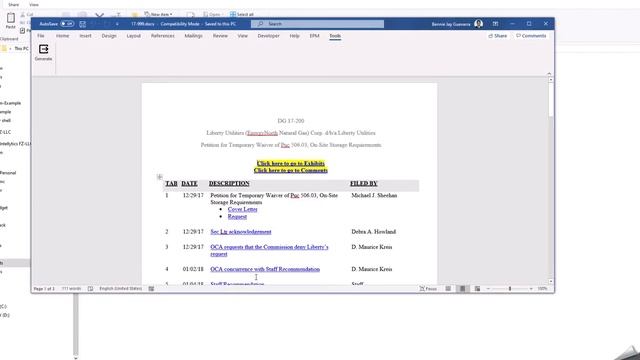Switch to Print Layout view icon
Viewport: 640px width, 360px height.
(462, 289)
